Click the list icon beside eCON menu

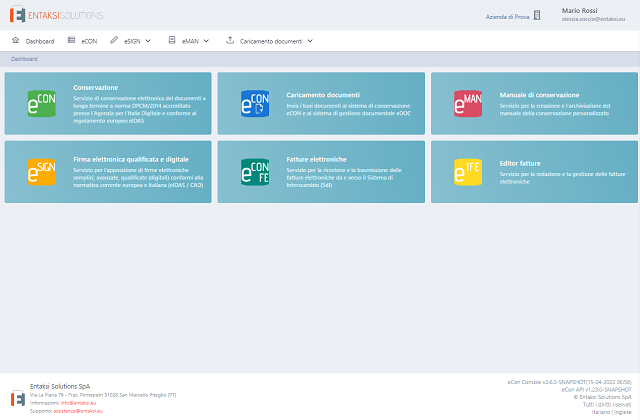pos(71,40)
